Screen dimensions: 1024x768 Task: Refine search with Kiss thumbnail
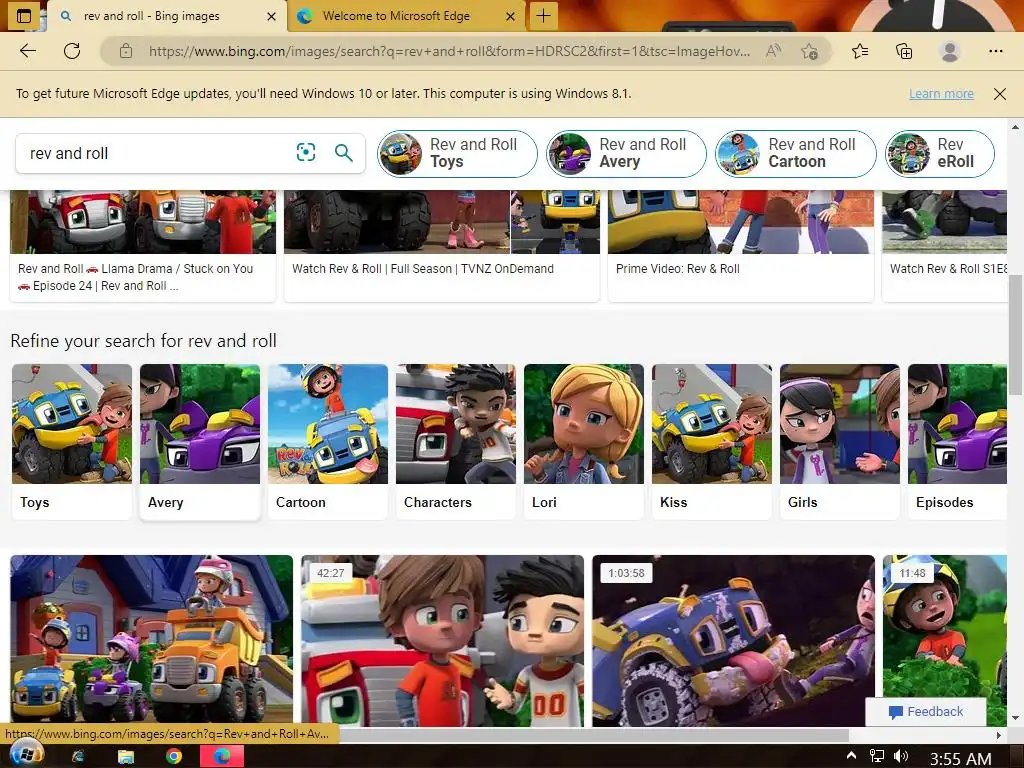coord(712,441)
